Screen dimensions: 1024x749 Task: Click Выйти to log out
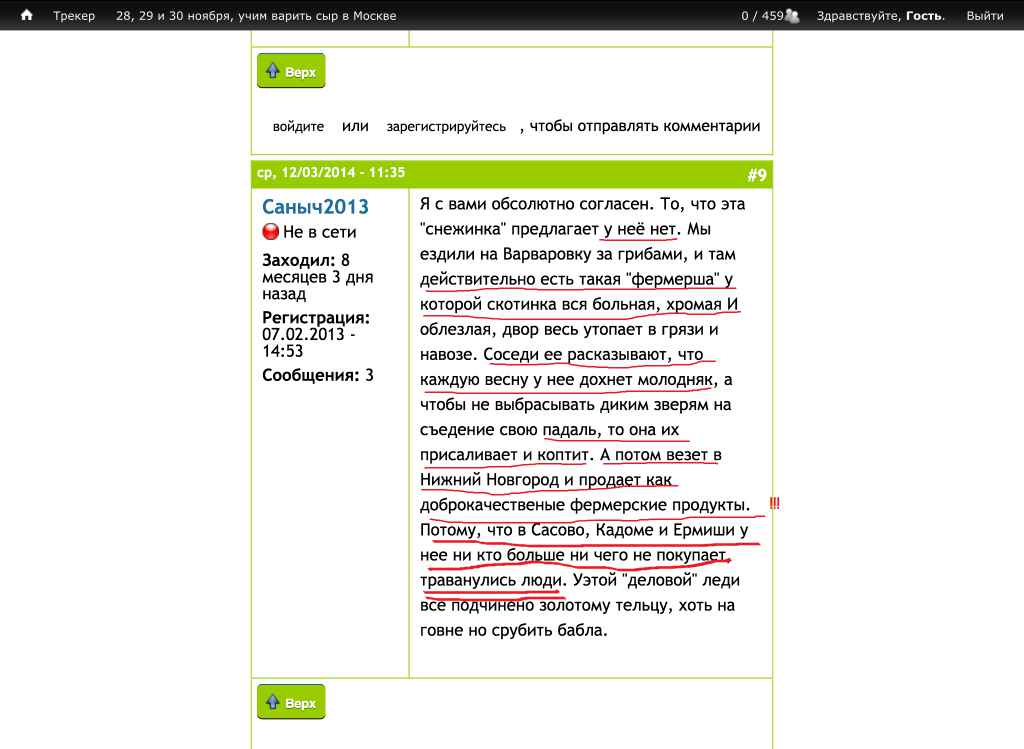[x=985, y=16]
